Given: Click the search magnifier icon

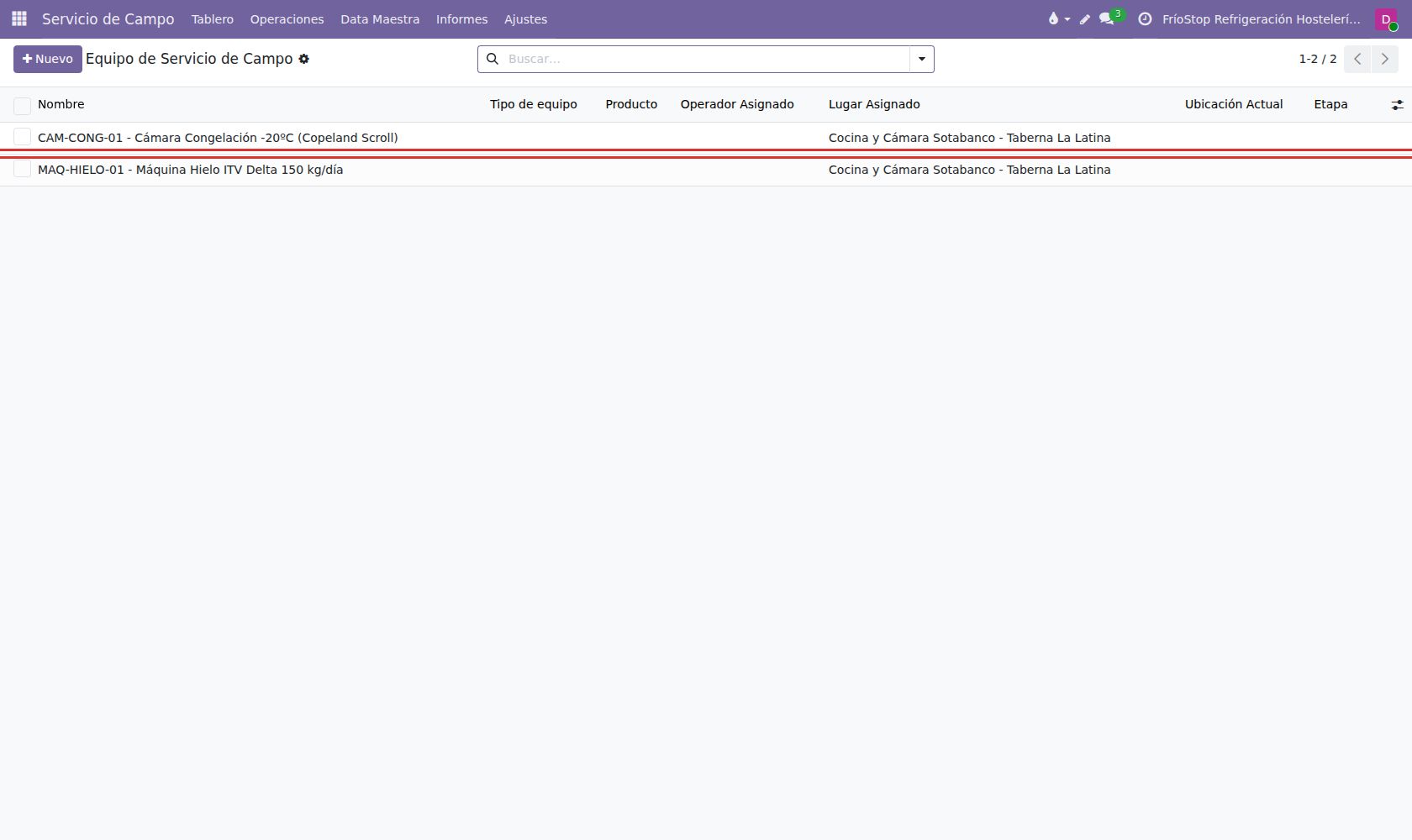Looking at the screenshot, I should click(x=493, y=59).
